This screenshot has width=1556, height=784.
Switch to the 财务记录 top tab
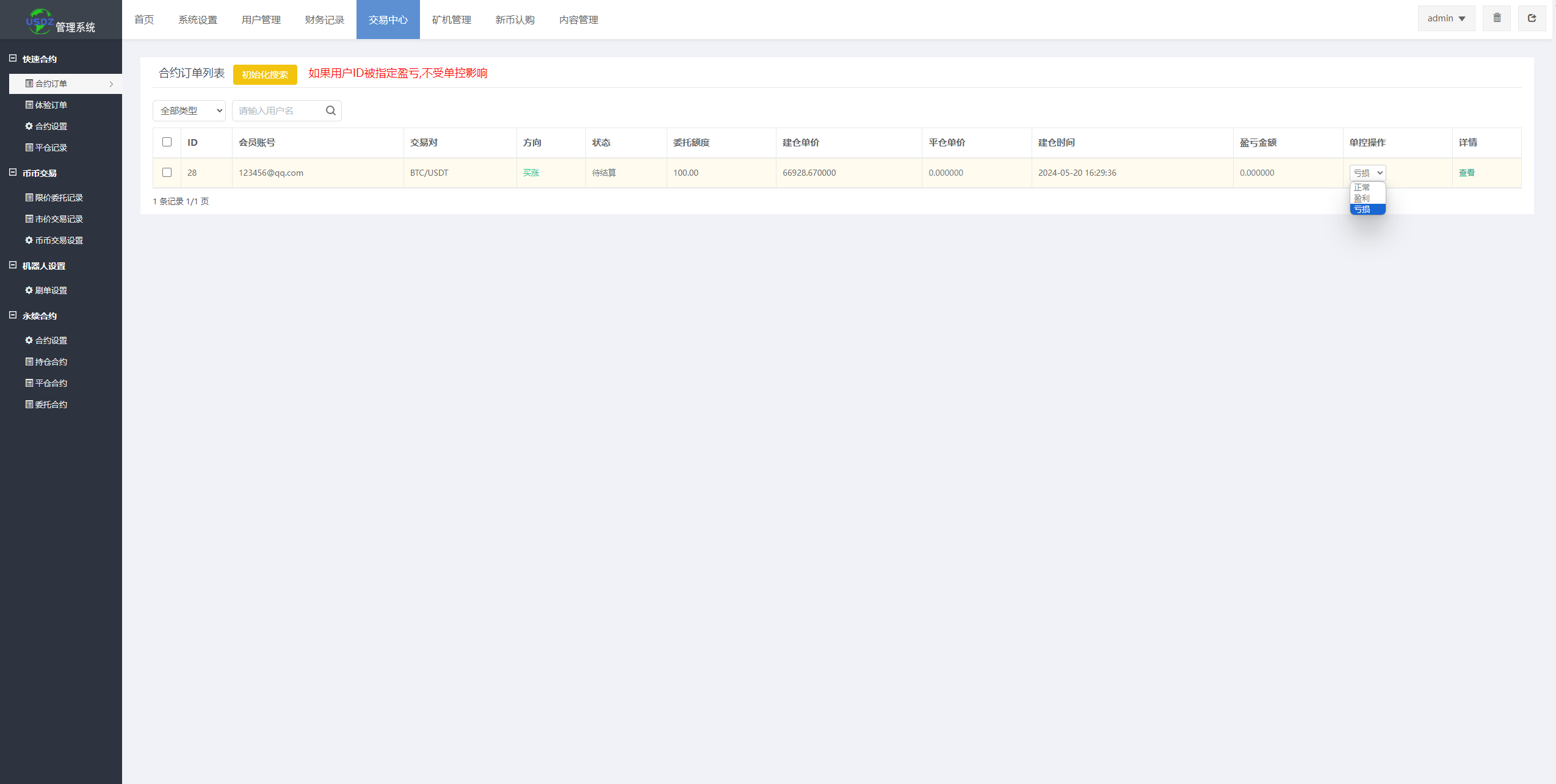point(324,20)
